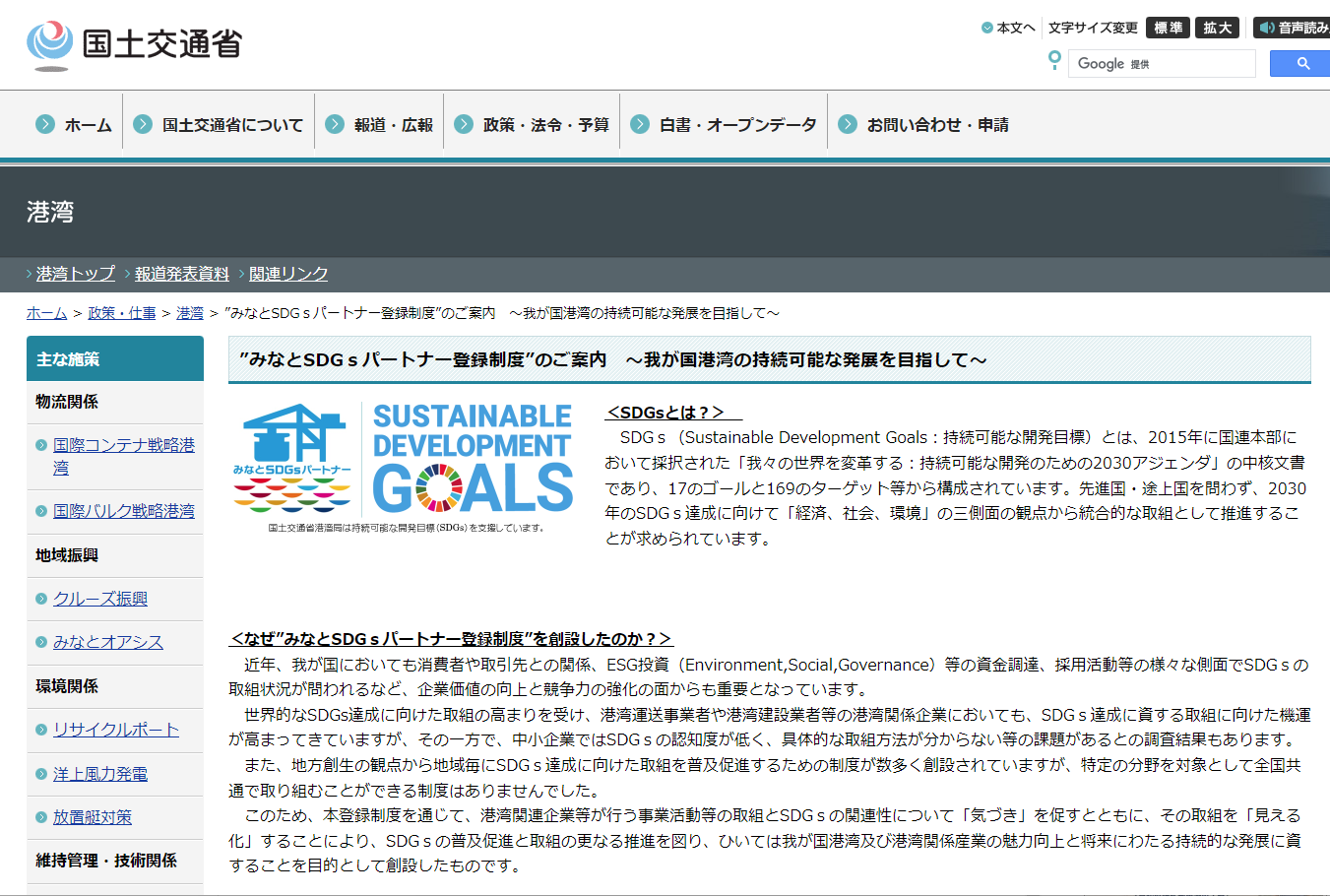1330x896 pixels.
Task: Click the circle arrow icon beside ホーム
Action: [45, 124]
